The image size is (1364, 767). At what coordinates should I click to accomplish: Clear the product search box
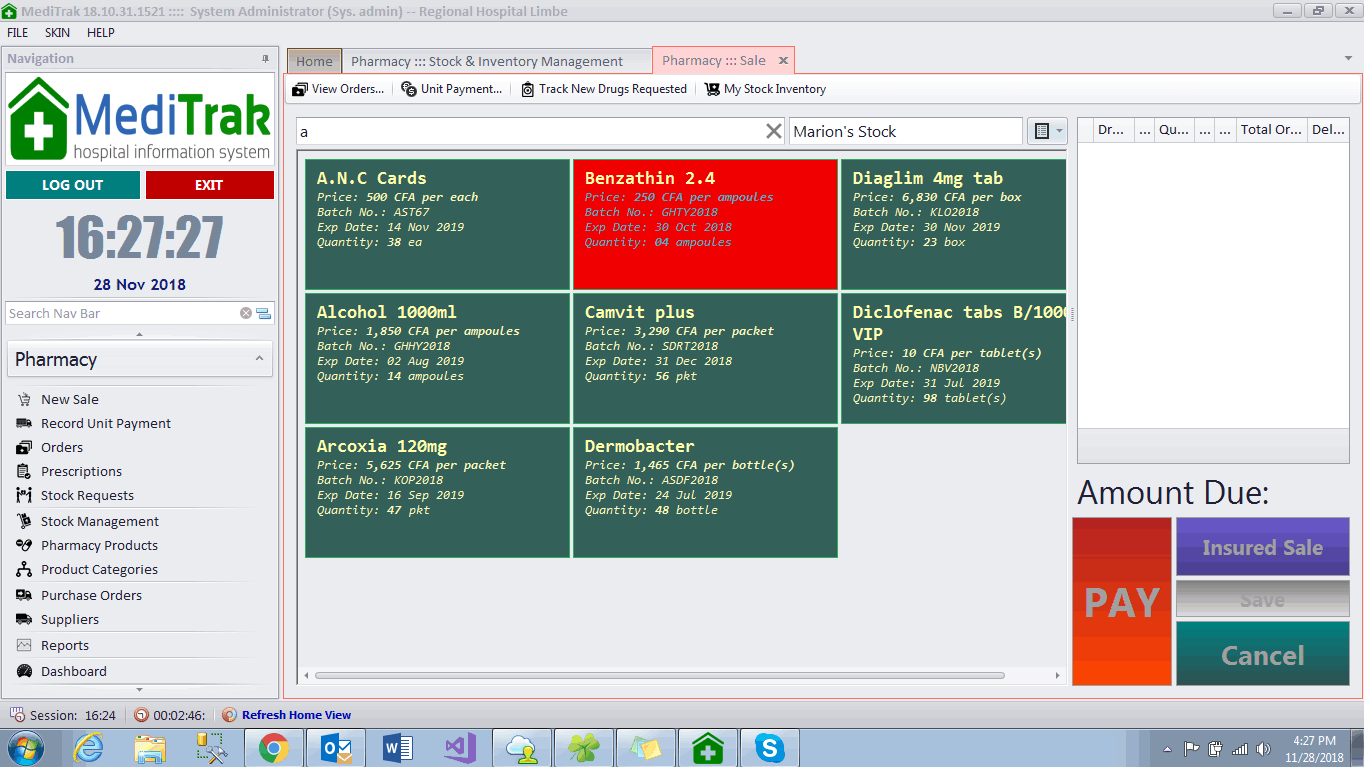773,131
